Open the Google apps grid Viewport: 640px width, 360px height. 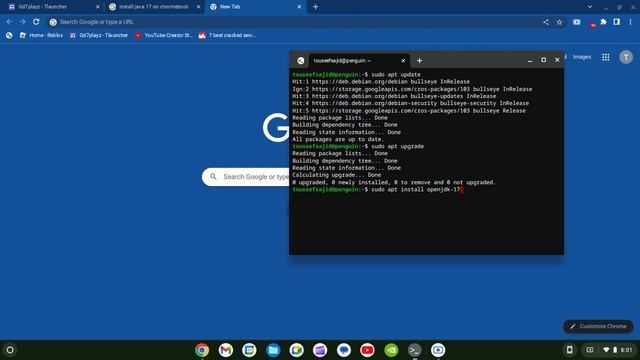tap(606, 57)
